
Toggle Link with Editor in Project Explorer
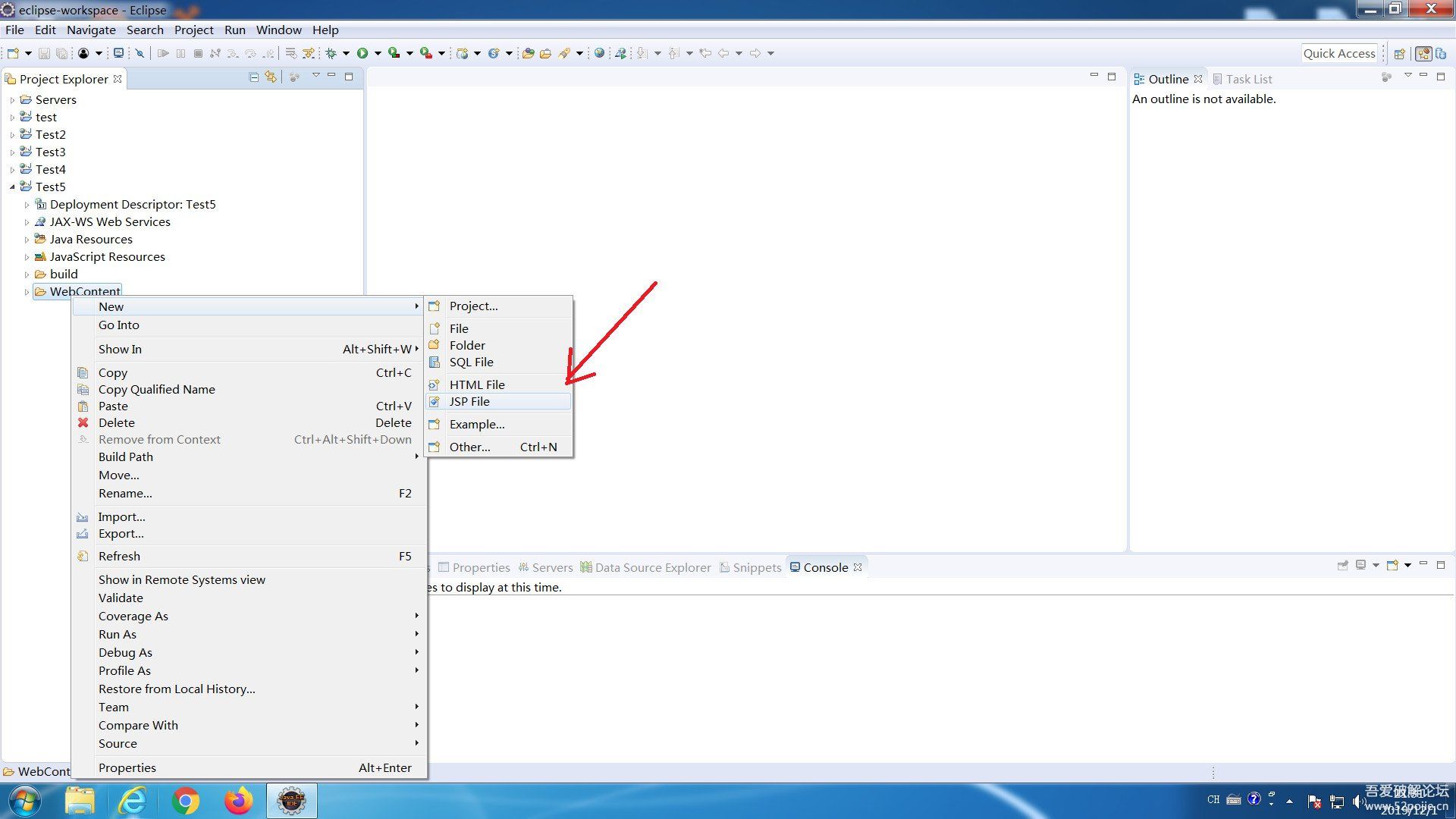click(271, 77)
